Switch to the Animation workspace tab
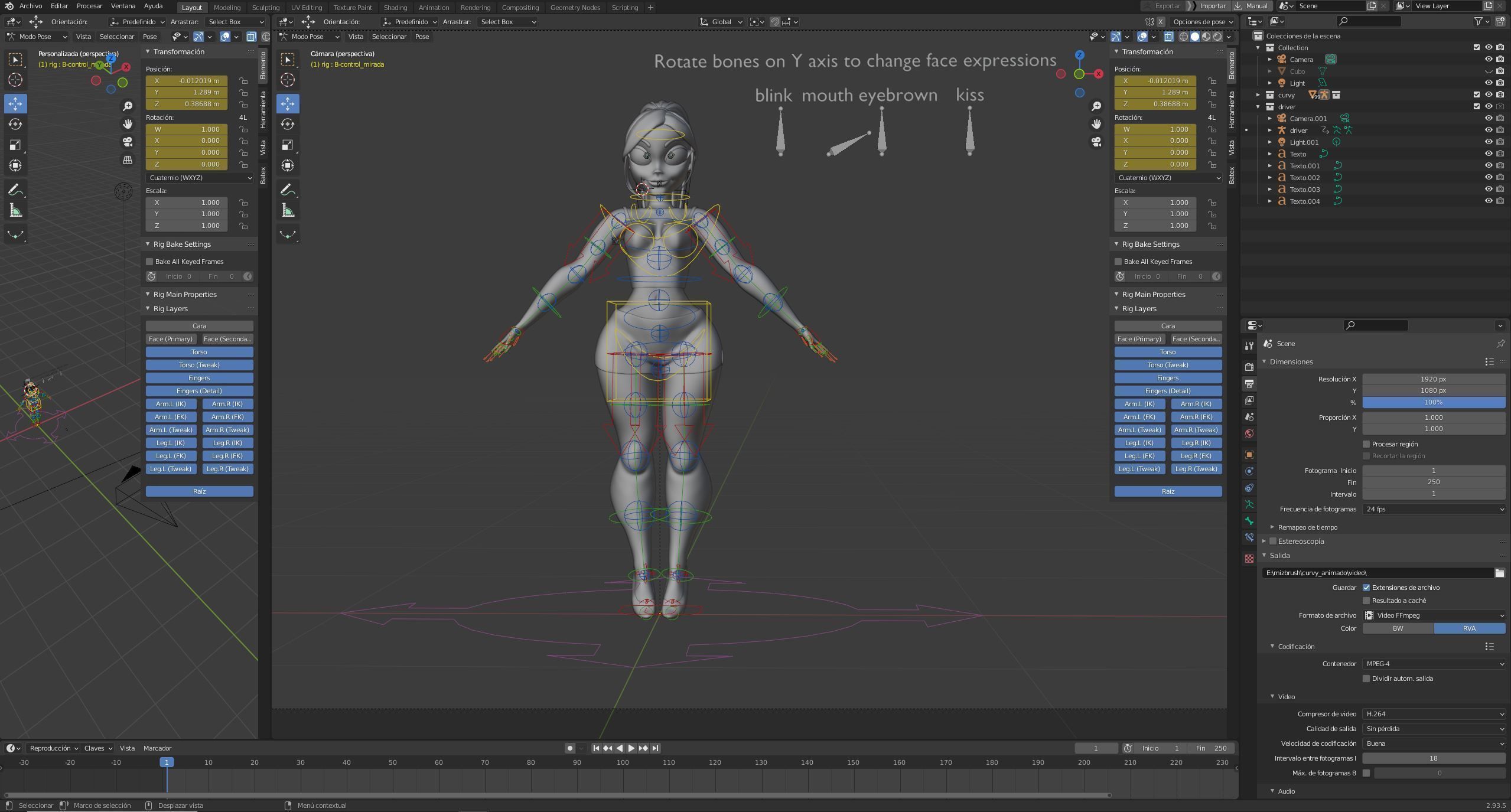Viewport: 1511px width, 812px height. pyautogui.click(x=434, y=8)
